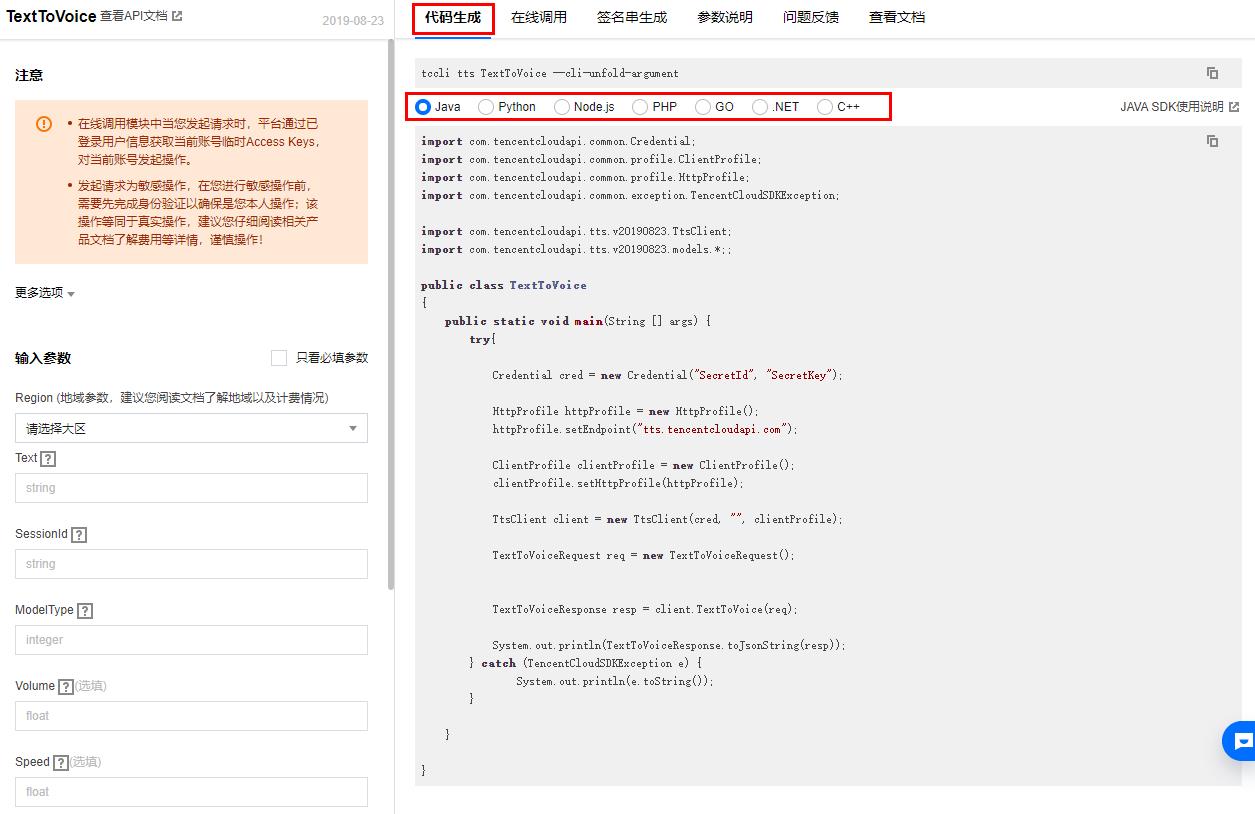Switch to 查看文档 tab

(x=897, y=17)
